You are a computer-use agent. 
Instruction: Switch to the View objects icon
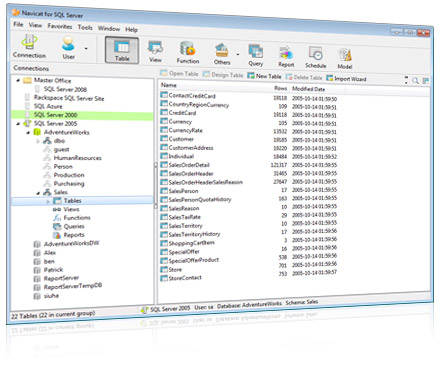click(155, 52)
